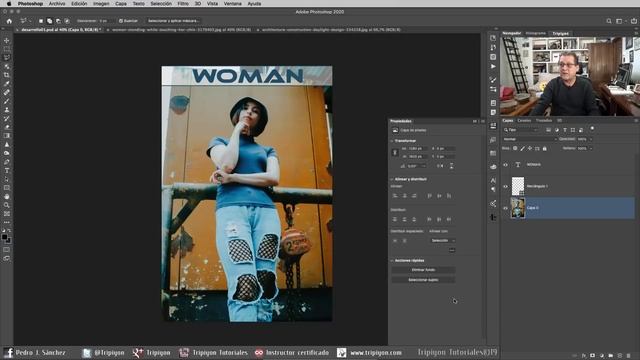Collapse the Acciones rápidas section

[391, 260]
